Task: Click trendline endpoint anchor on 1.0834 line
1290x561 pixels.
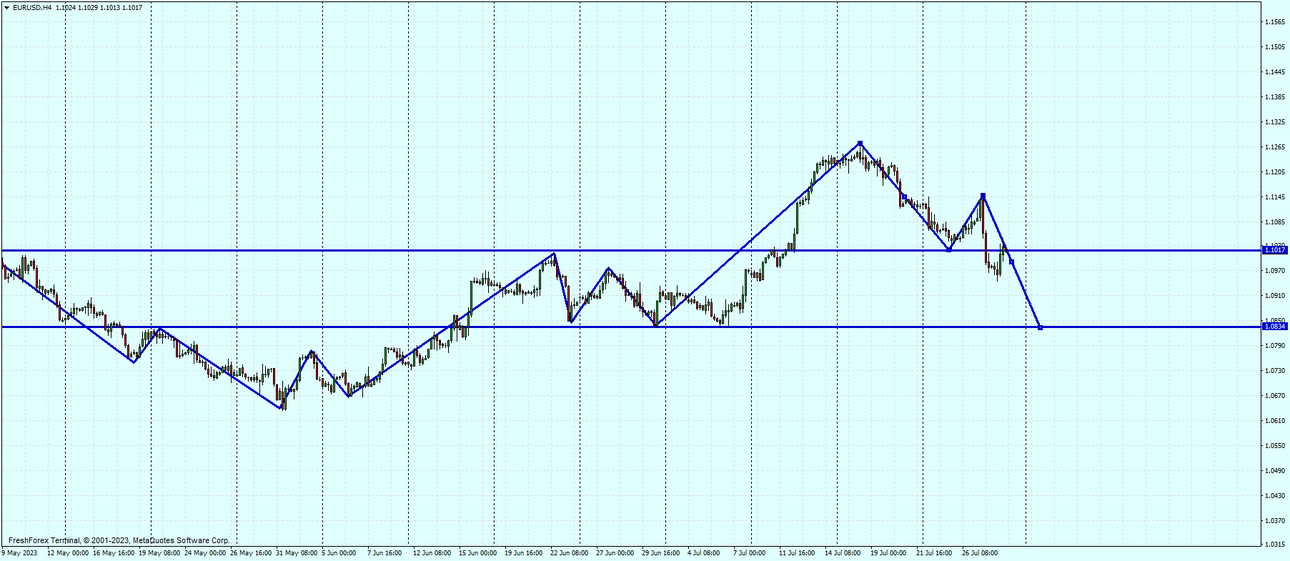Action: (1041, 327)
